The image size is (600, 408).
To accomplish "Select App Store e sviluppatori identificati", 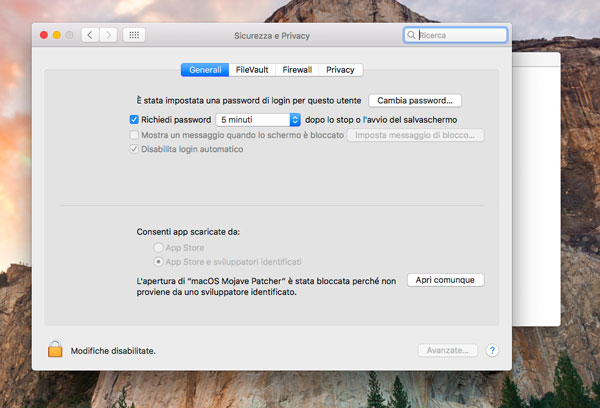I will [158, 262].
